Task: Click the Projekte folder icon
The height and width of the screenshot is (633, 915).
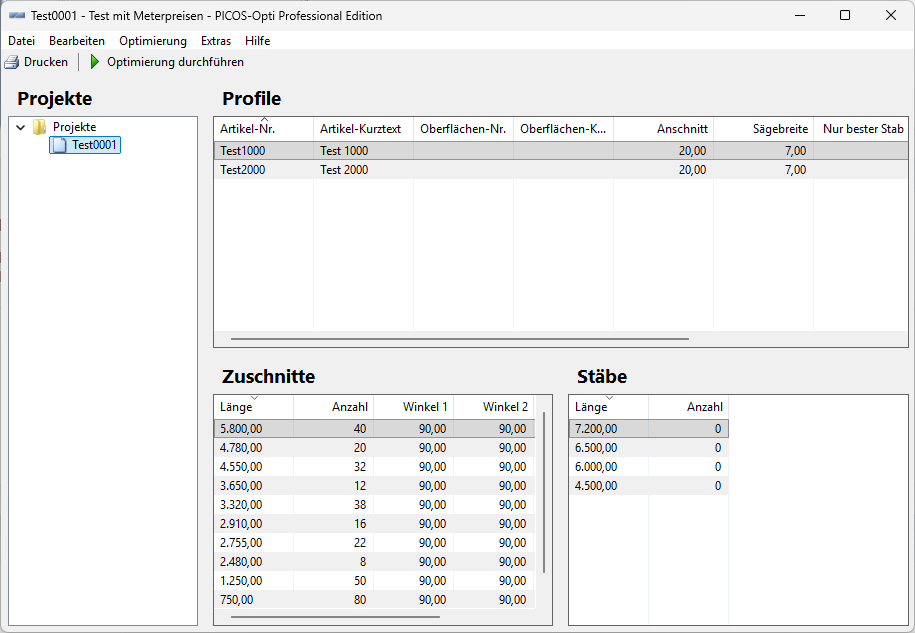Action: click(38, 128)
